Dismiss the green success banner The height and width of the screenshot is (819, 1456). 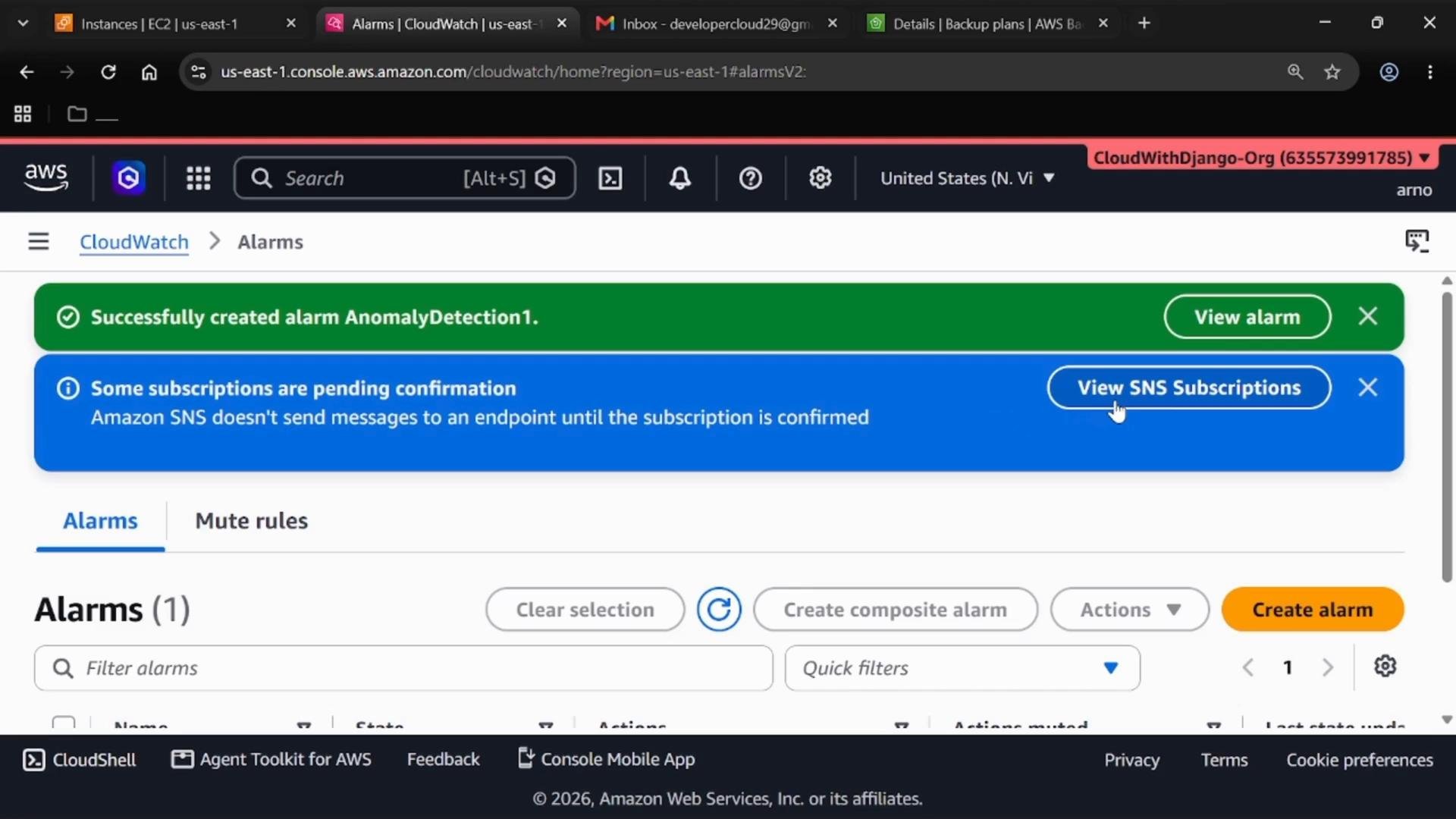tap(1367, 316)
